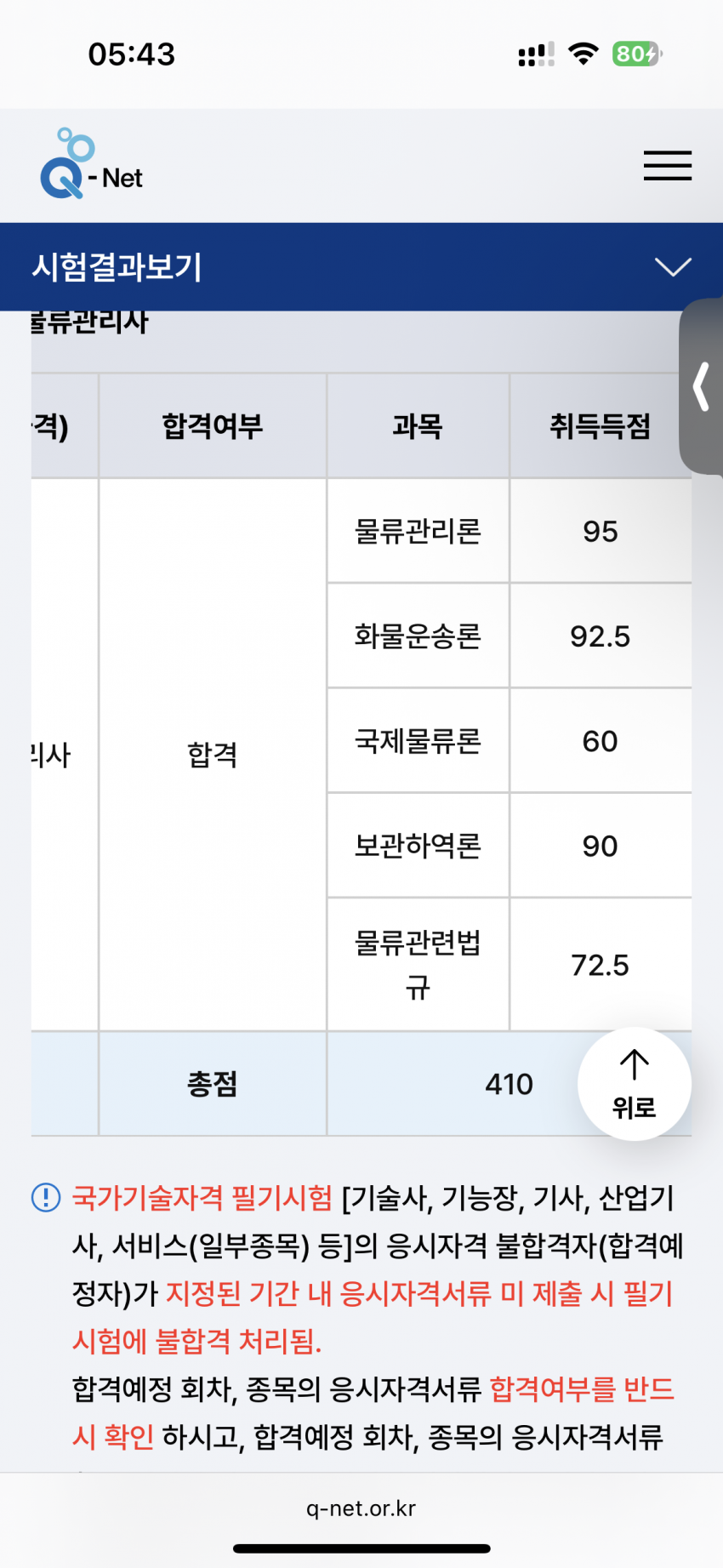This screenshot has width=723, height=1568.
Task: Tap the 과목 column header
Action: click(x=418, y=425)
